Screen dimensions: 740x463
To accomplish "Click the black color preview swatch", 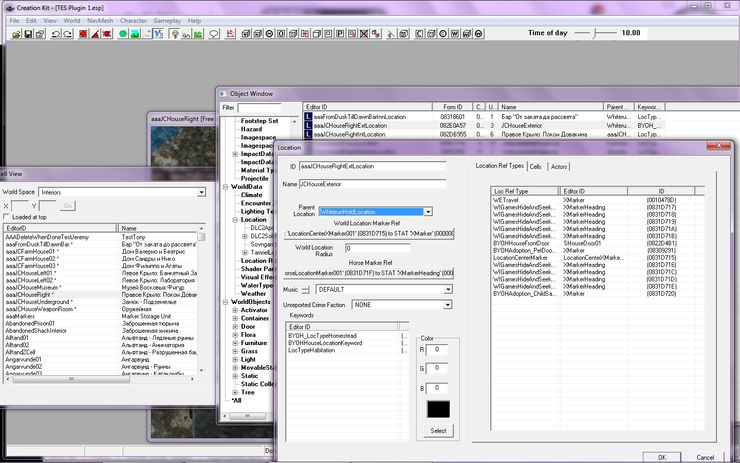I will point(438,408).
